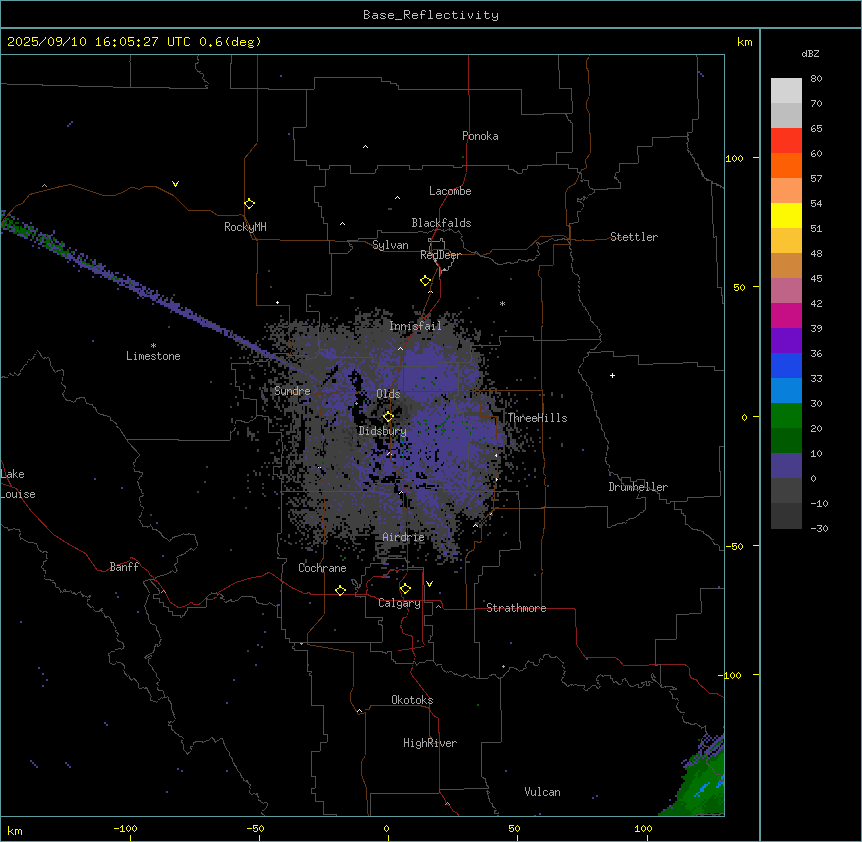Click the Innisfail city label
862x842 pixels.
(415, 326)
